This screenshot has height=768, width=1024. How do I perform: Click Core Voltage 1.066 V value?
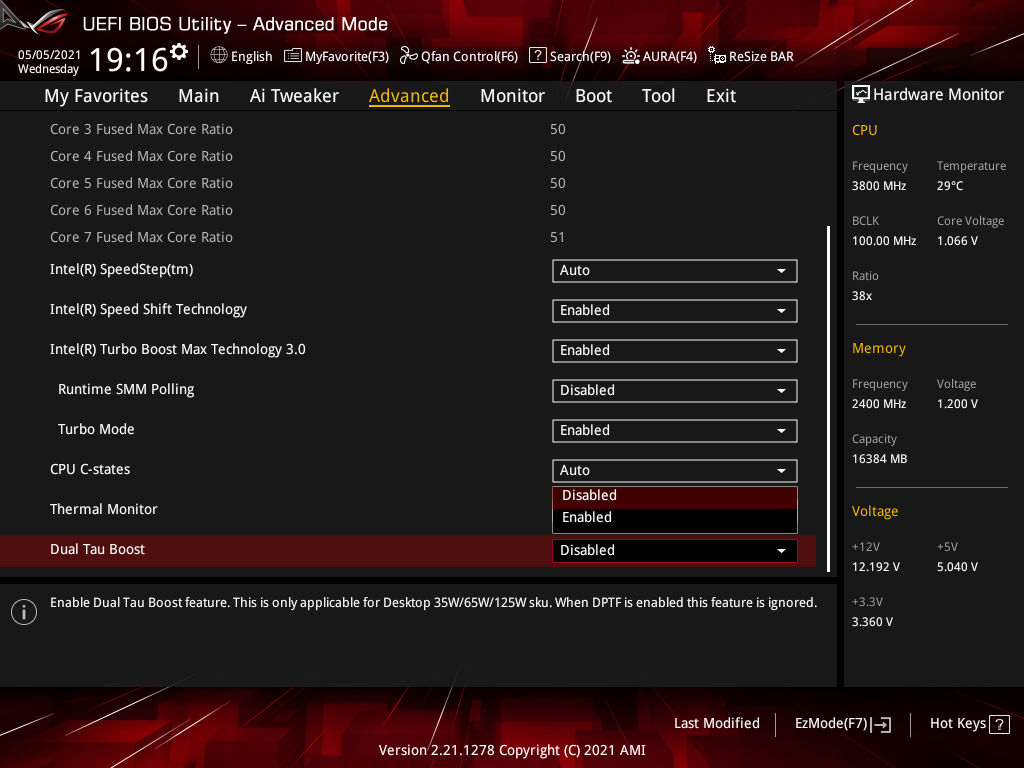[957, 241]
